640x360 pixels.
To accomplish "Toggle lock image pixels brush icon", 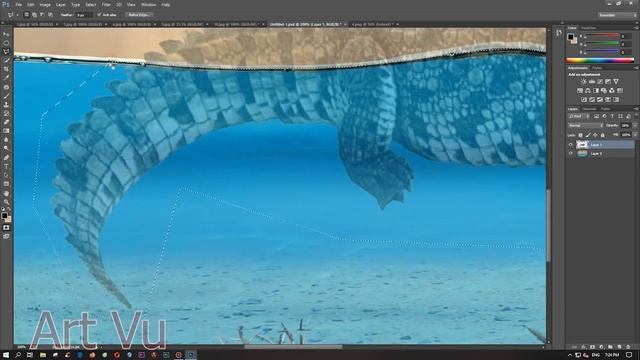I will click(x=588, y=135).
